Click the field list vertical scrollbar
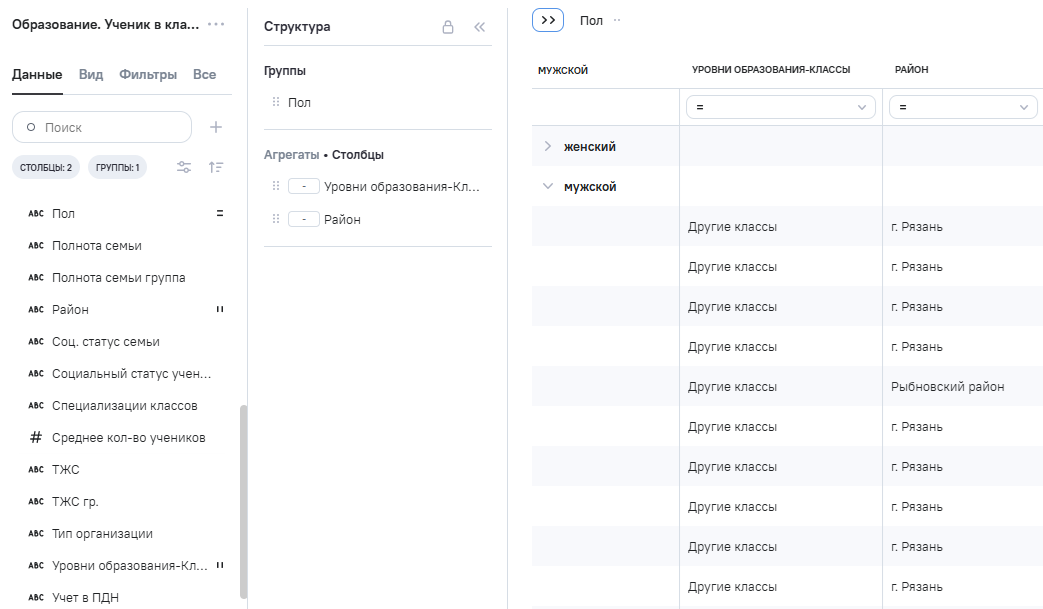The image size is (1043, 609). pyautogui.click(x=243, y=500)
